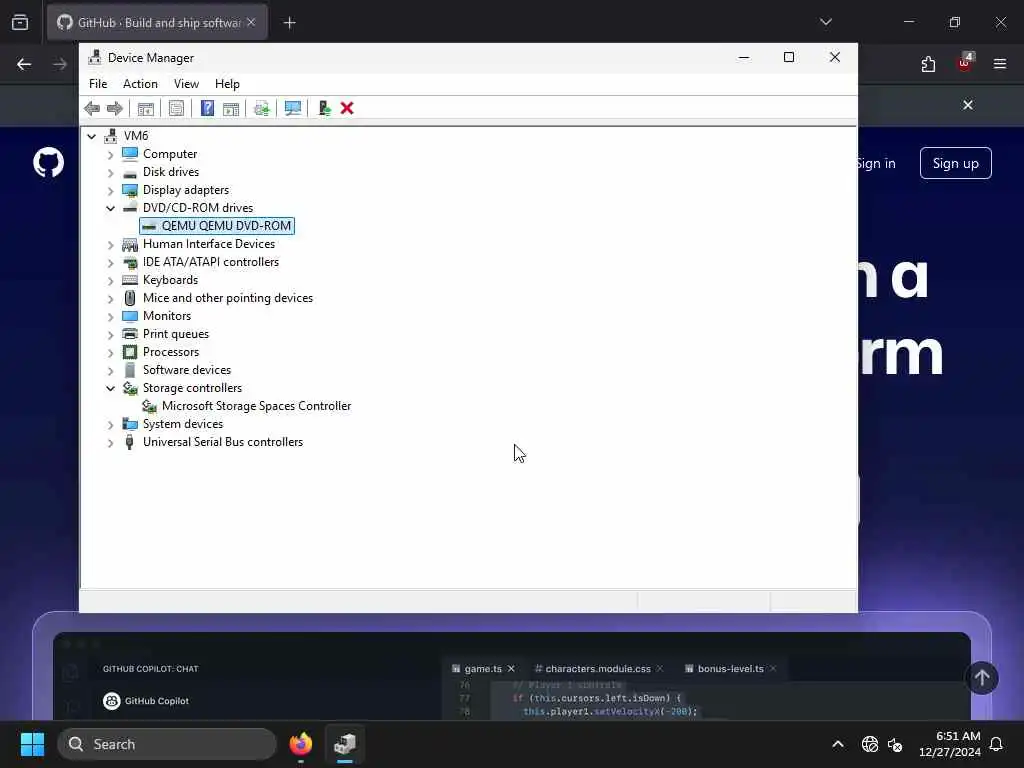The height and width of the screenshot is (768, 1024).
Task: Click Sign up button on GitHub page
Action: [x=955, y=163]
